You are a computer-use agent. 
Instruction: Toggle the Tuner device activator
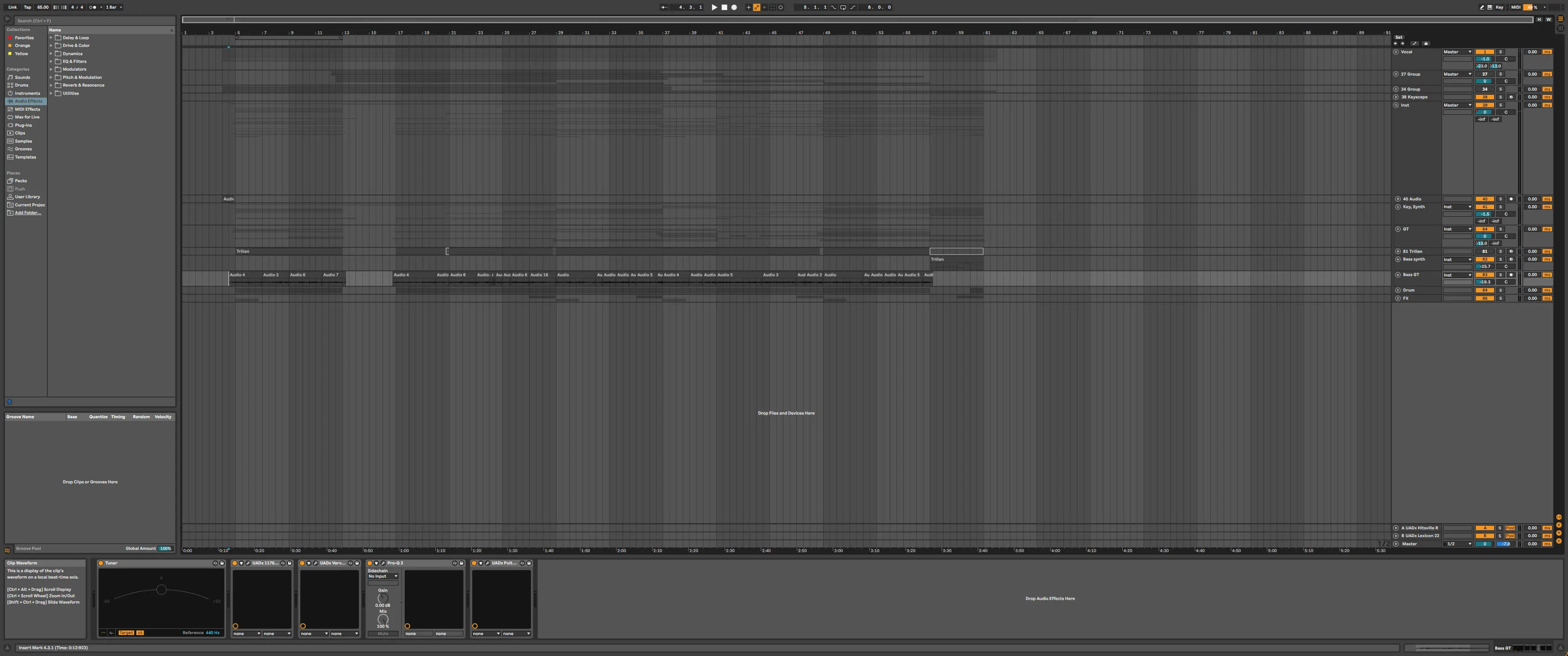101,563
